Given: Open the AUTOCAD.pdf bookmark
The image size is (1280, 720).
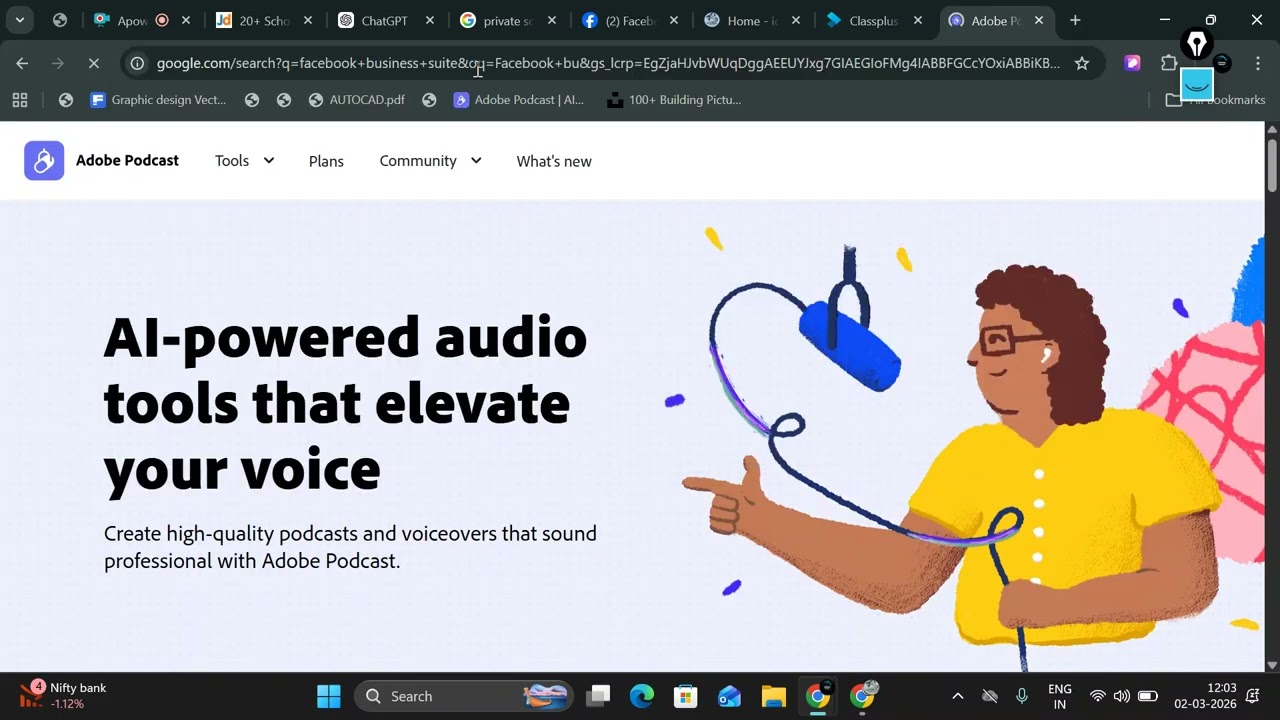Looking at the screenshot, I should 356,100.
